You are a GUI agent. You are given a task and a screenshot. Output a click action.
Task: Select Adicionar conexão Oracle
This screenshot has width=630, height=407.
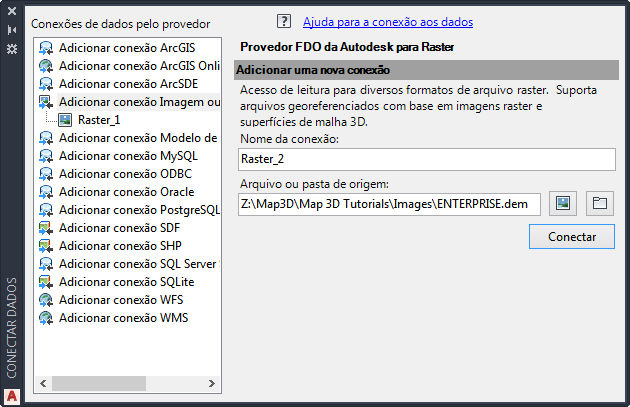point(127,192)
